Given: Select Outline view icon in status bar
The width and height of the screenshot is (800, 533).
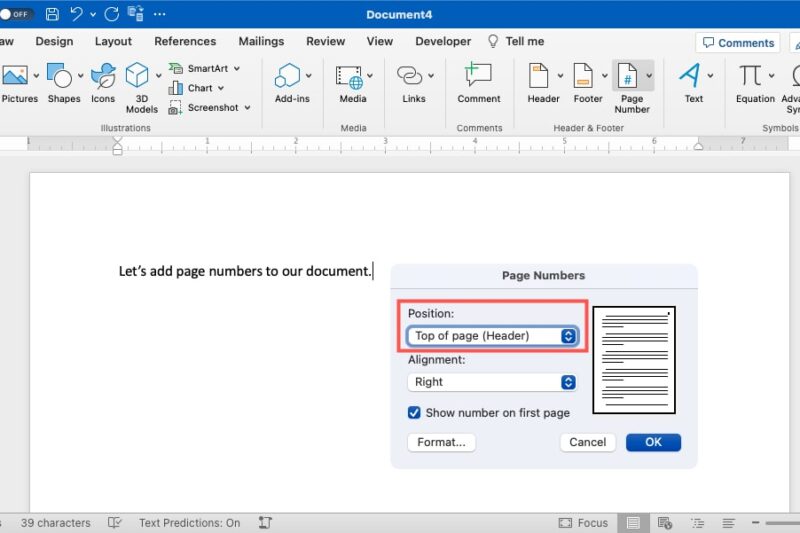Looking at the screenshot, I should [697, 523].
